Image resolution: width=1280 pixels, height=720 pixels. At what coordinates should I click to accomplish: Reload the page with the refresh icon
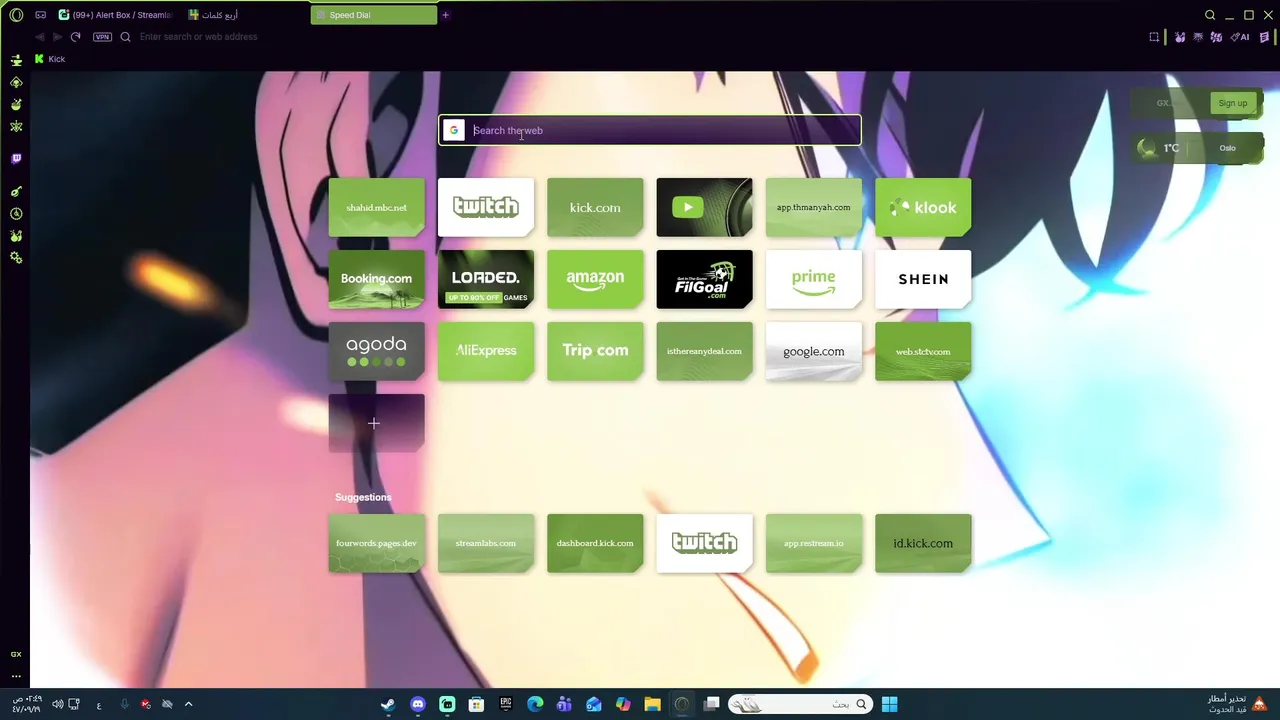75,37
